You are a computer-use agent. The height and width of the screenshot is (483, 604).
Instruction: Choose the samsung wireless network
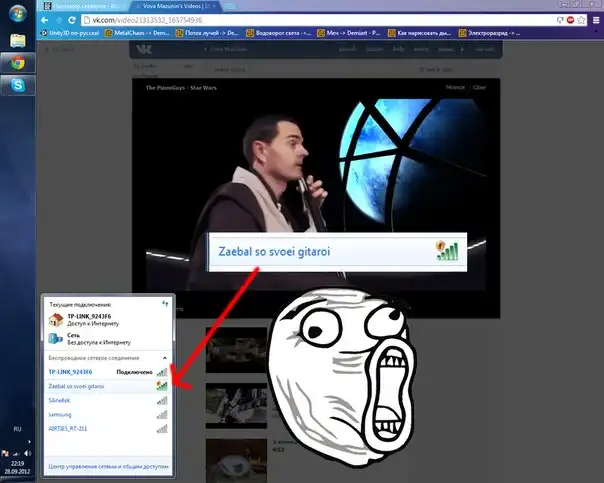62,413
